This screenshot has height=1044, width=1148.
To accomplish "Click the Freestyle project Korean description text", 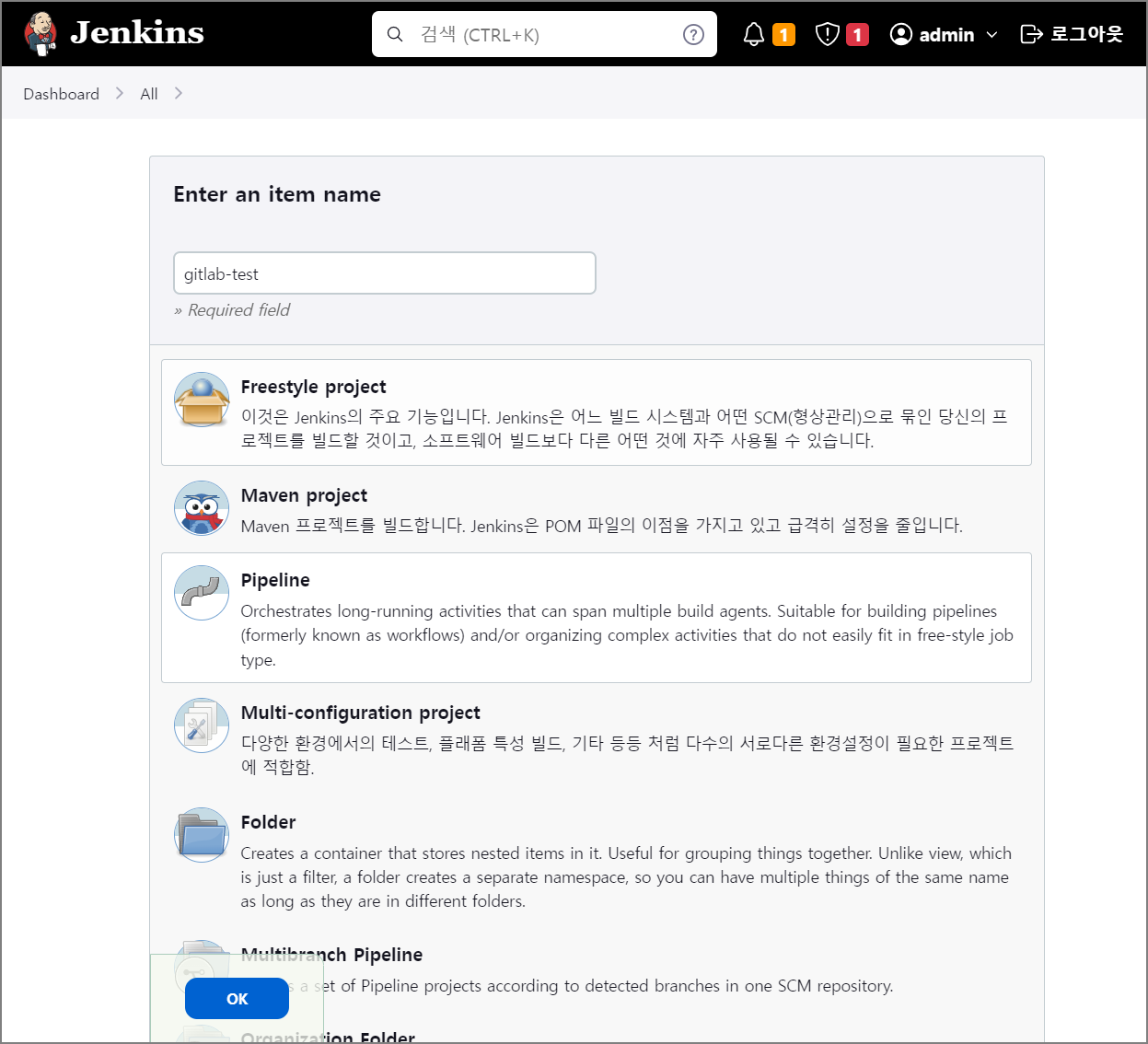I will [x=624, y=428].
